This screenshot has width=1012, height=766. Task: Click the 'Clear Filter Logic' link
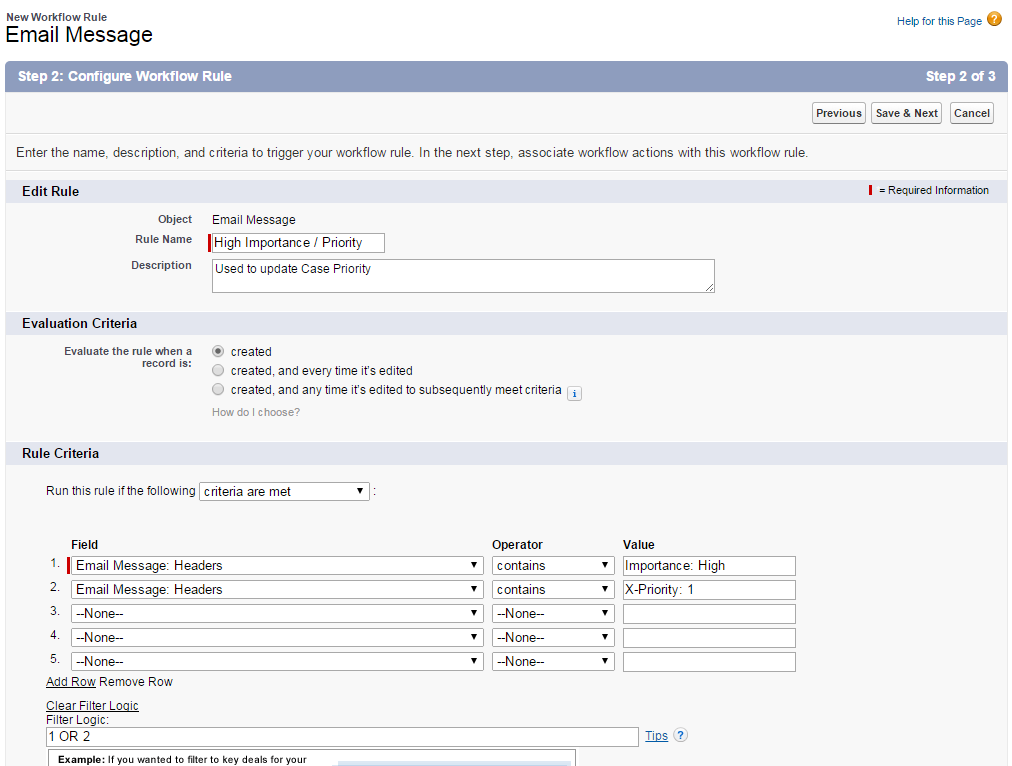[x=92, y=705]
